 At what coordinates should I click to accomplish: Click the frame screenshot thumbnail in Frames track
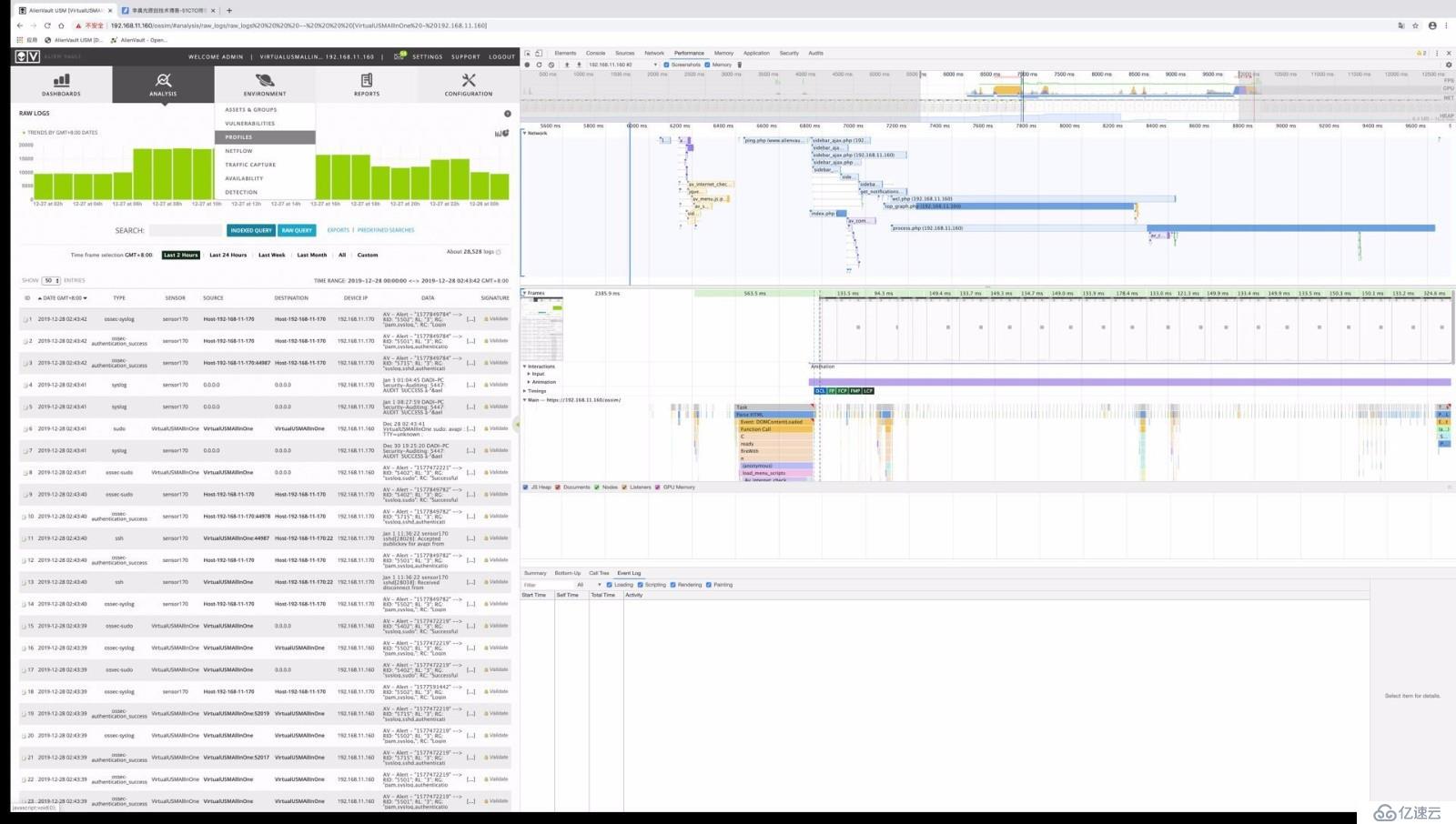click(x=542, y=328)
